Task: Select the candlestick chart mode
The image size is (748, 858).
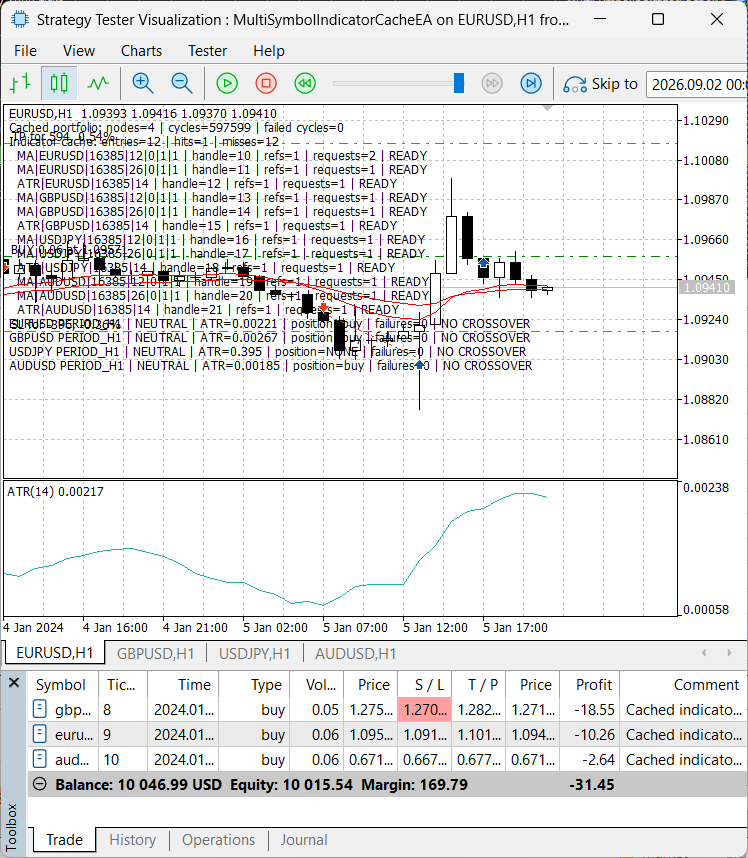Action: 59,84
